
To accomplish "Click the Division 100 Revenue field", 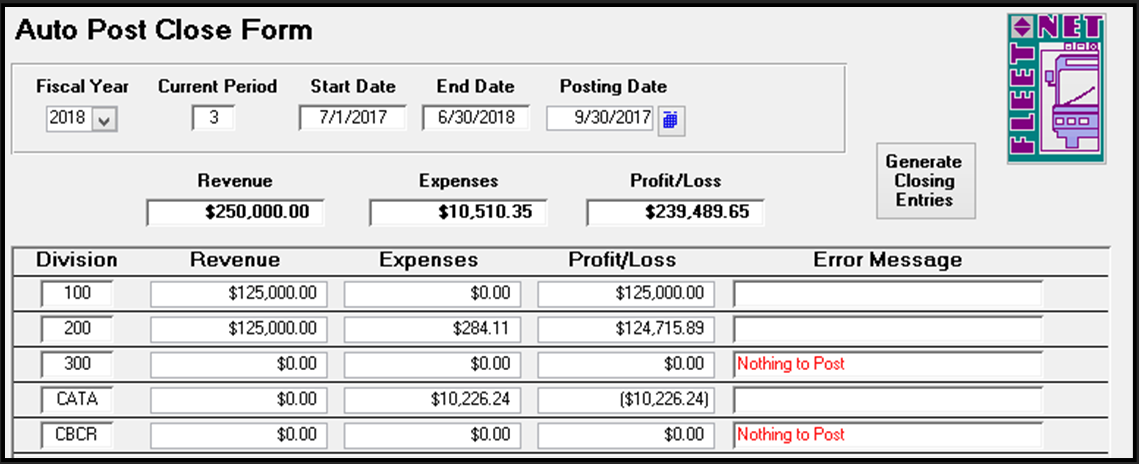I will point(239,293).
